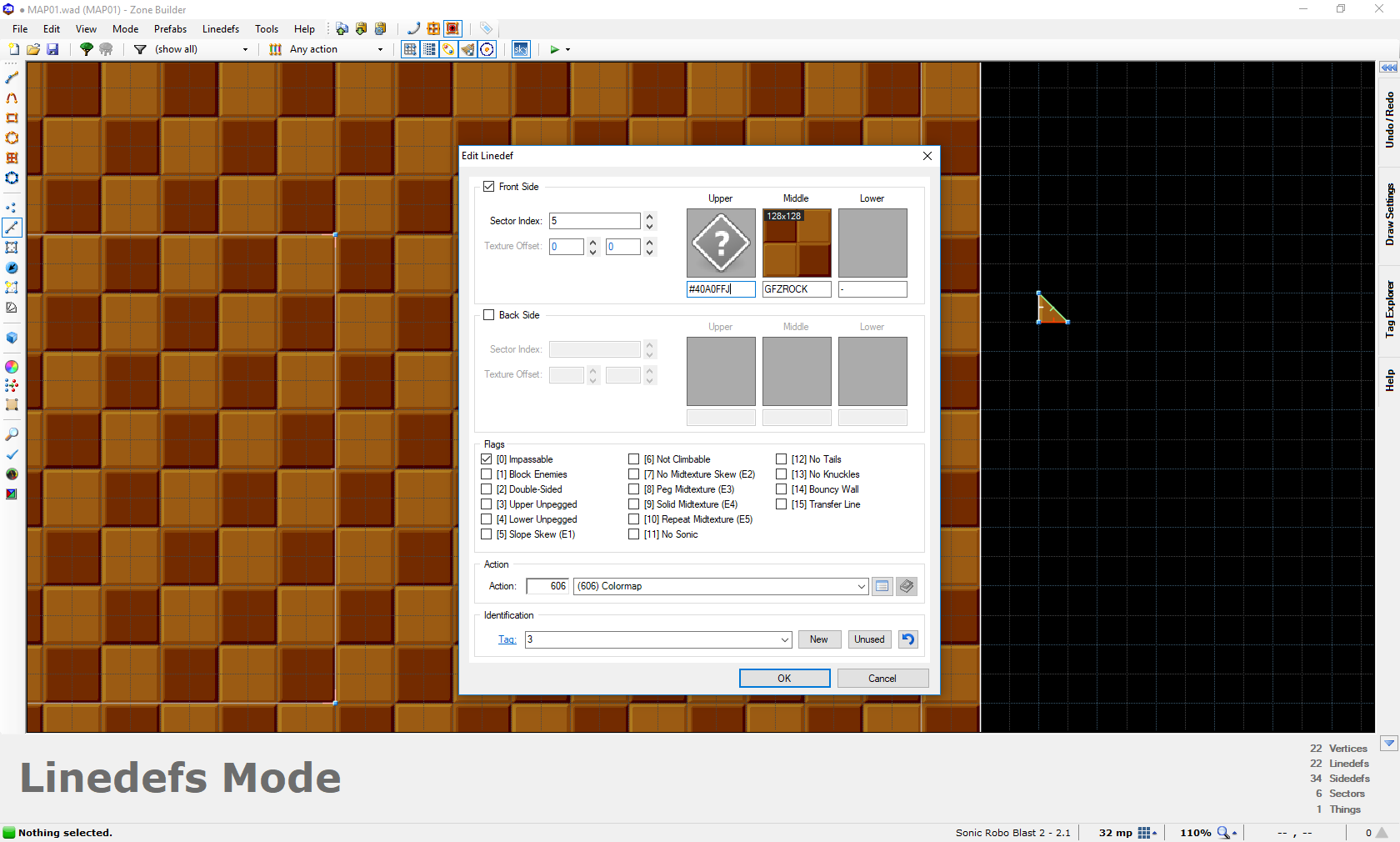Open the Tag value dropdown
Image resolution: width=1400 pixels, height=842 pixels.
click(x=785, y=639)
